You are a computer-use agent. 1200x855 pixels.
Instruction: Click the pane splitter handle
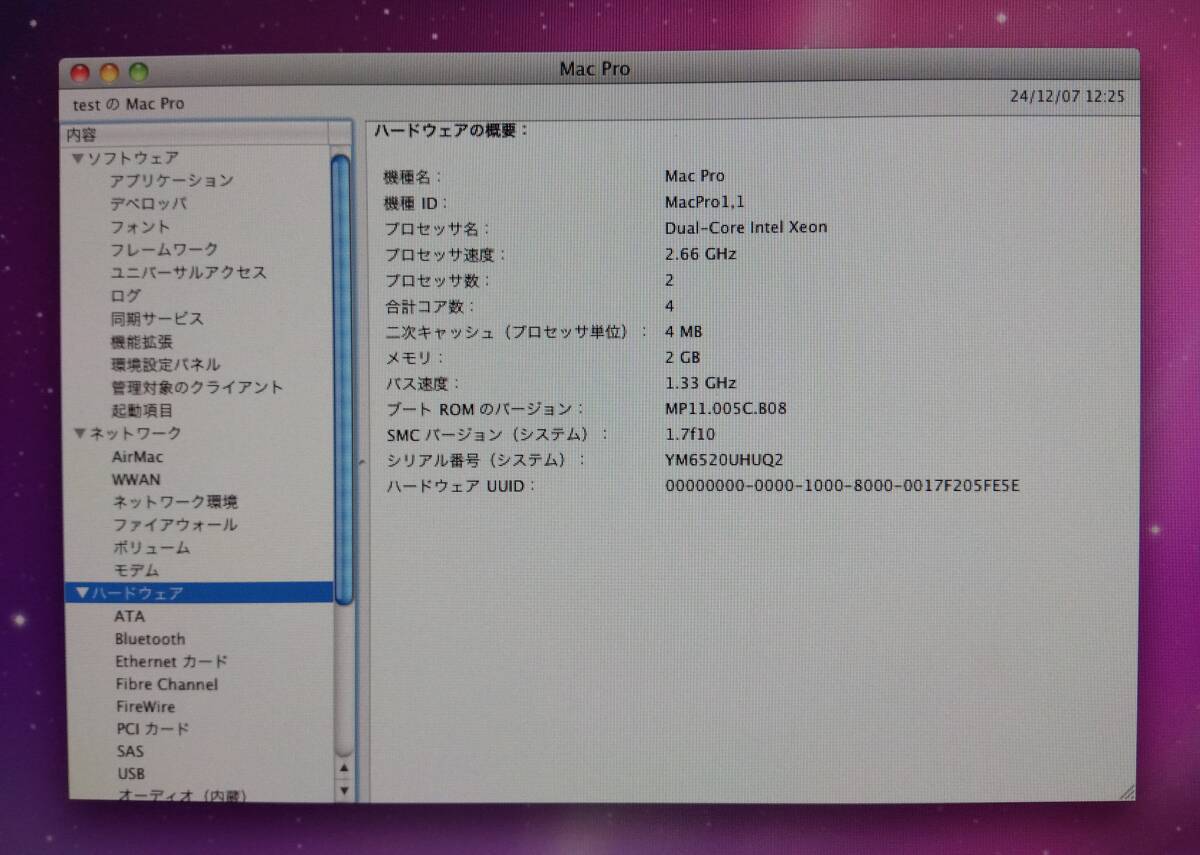(x=361, y=463)
